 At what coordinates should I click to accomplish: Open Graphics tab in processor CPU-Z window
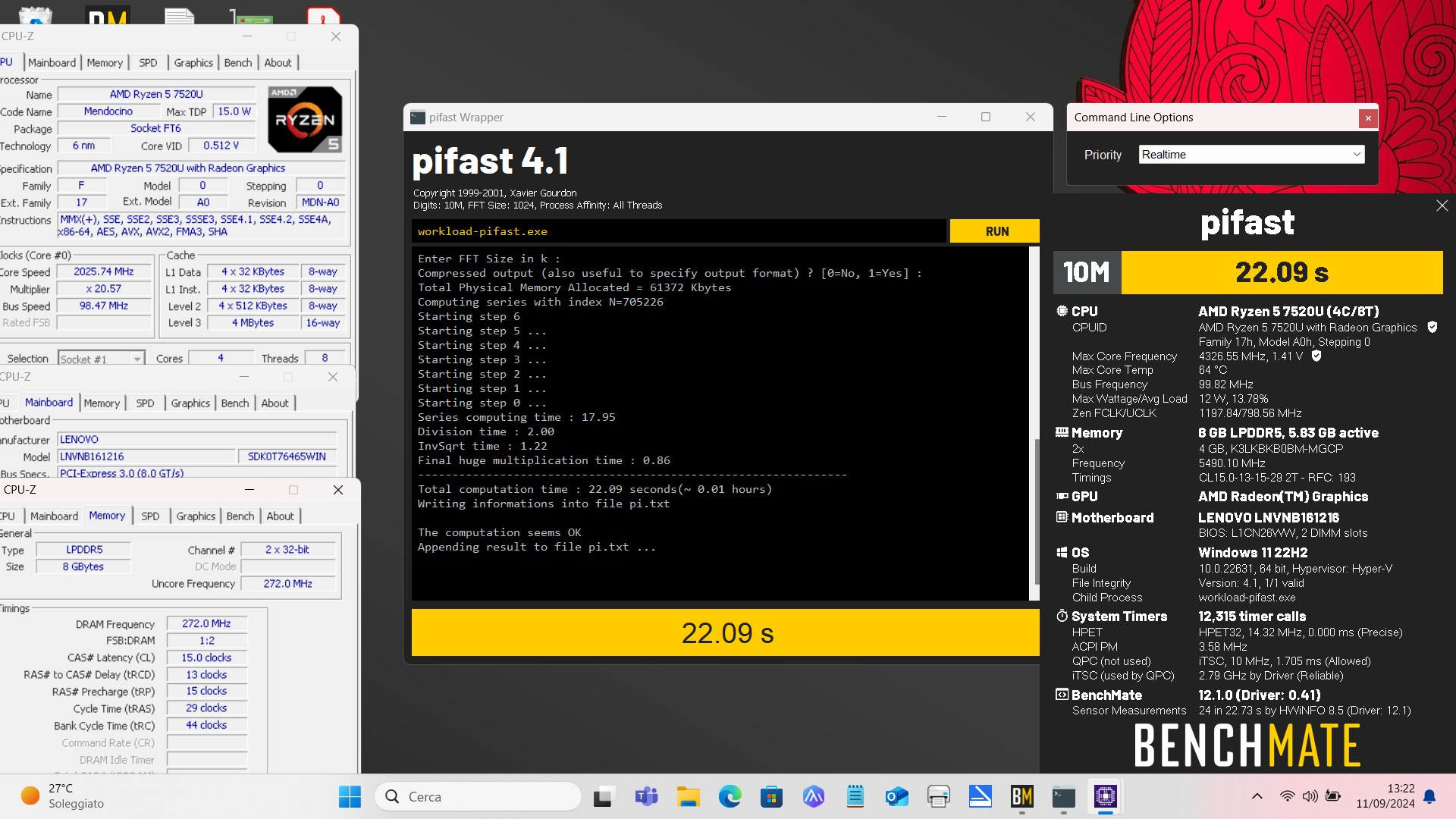point(193,63)
